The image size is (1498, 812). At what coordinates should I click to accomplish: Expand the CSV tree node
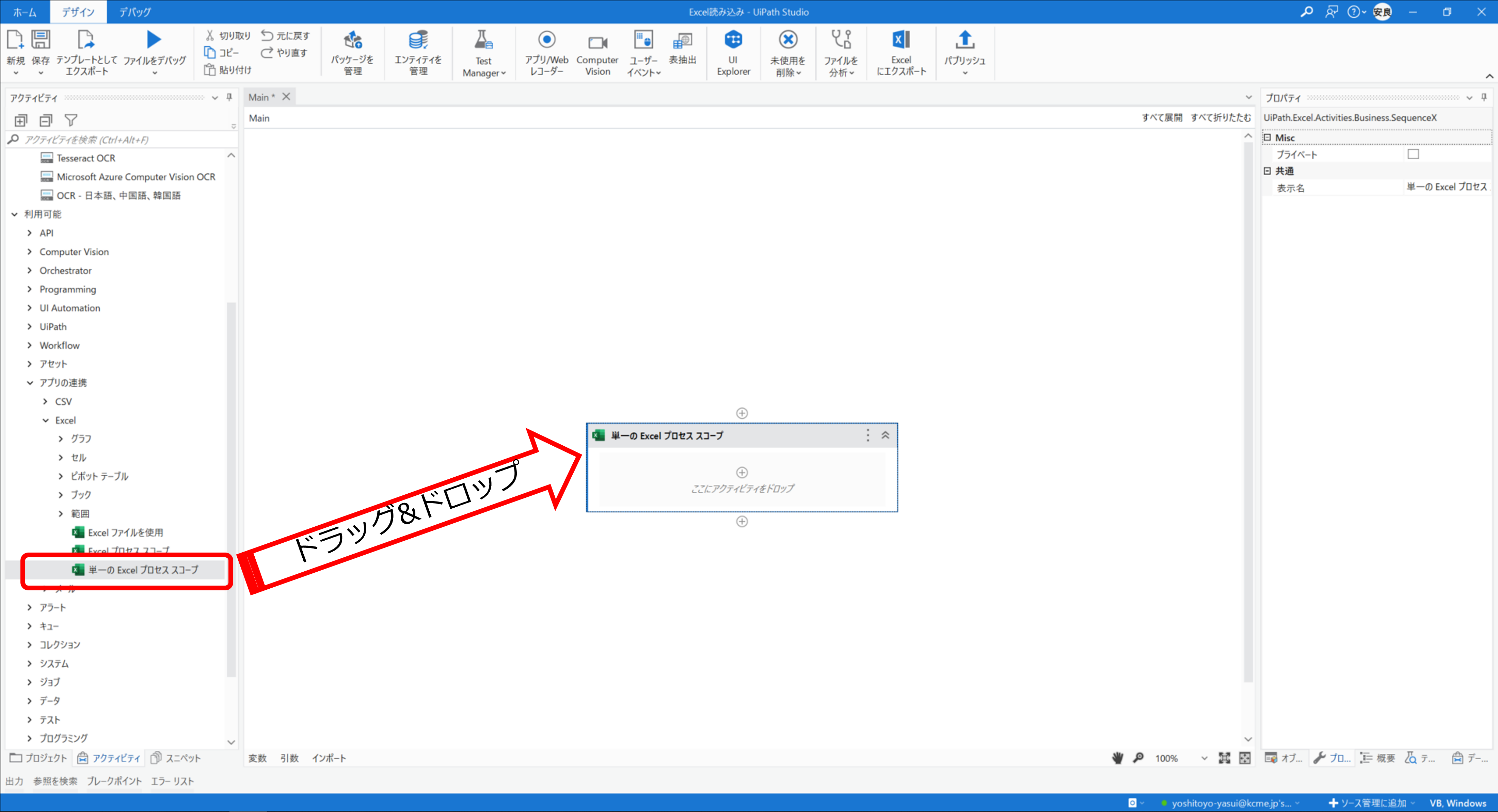(45, 401)
